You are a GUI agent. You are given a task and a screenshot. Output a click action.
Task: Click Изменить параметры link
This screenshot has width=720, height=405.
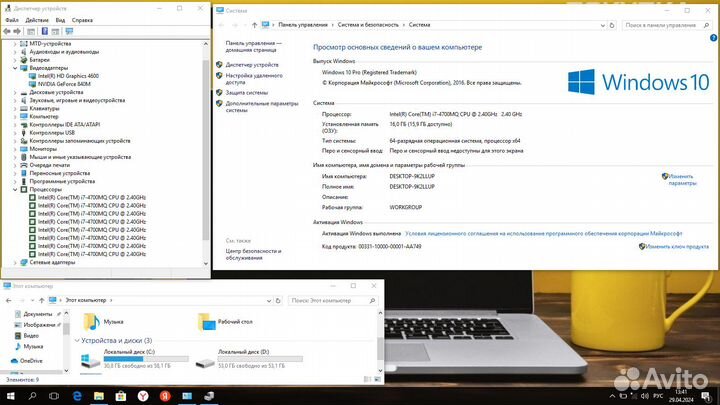point(682,180)
